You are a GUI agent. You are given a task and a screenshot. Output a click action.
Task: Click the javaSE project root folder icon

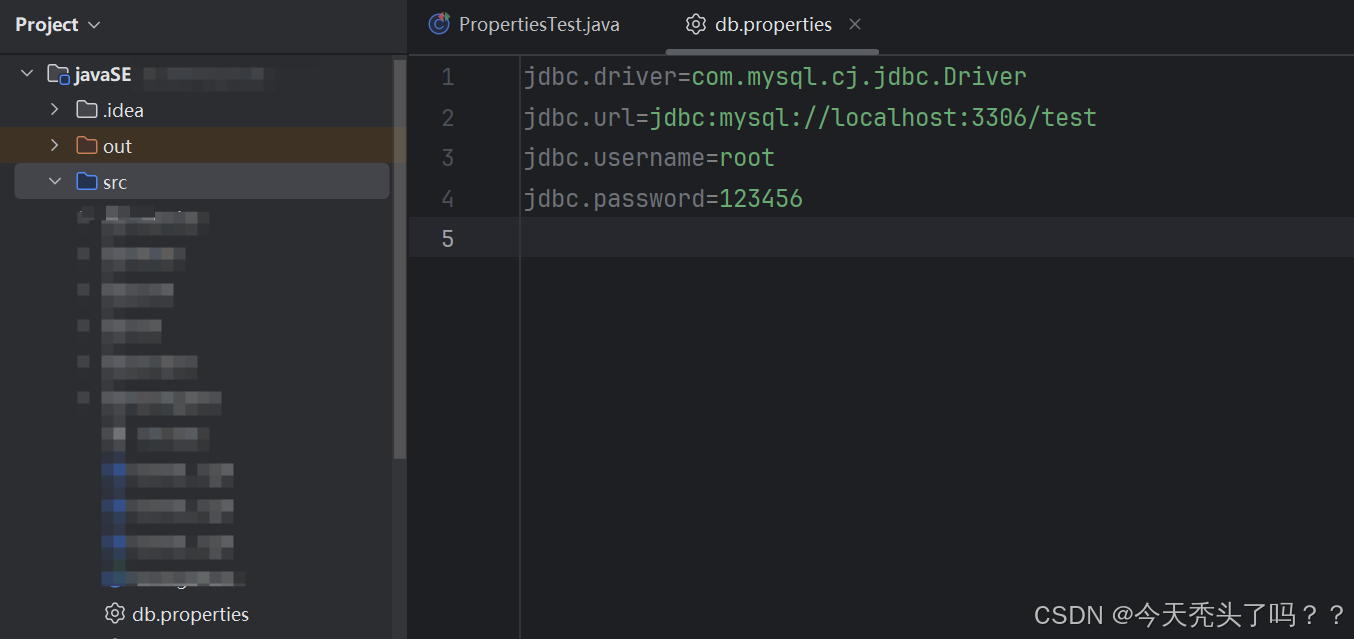[55, 73]
